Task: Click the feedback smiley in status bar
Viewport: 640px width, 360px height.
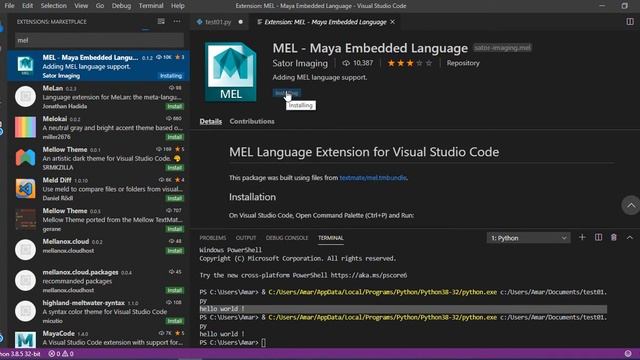Action: click(x=628, y=353)
